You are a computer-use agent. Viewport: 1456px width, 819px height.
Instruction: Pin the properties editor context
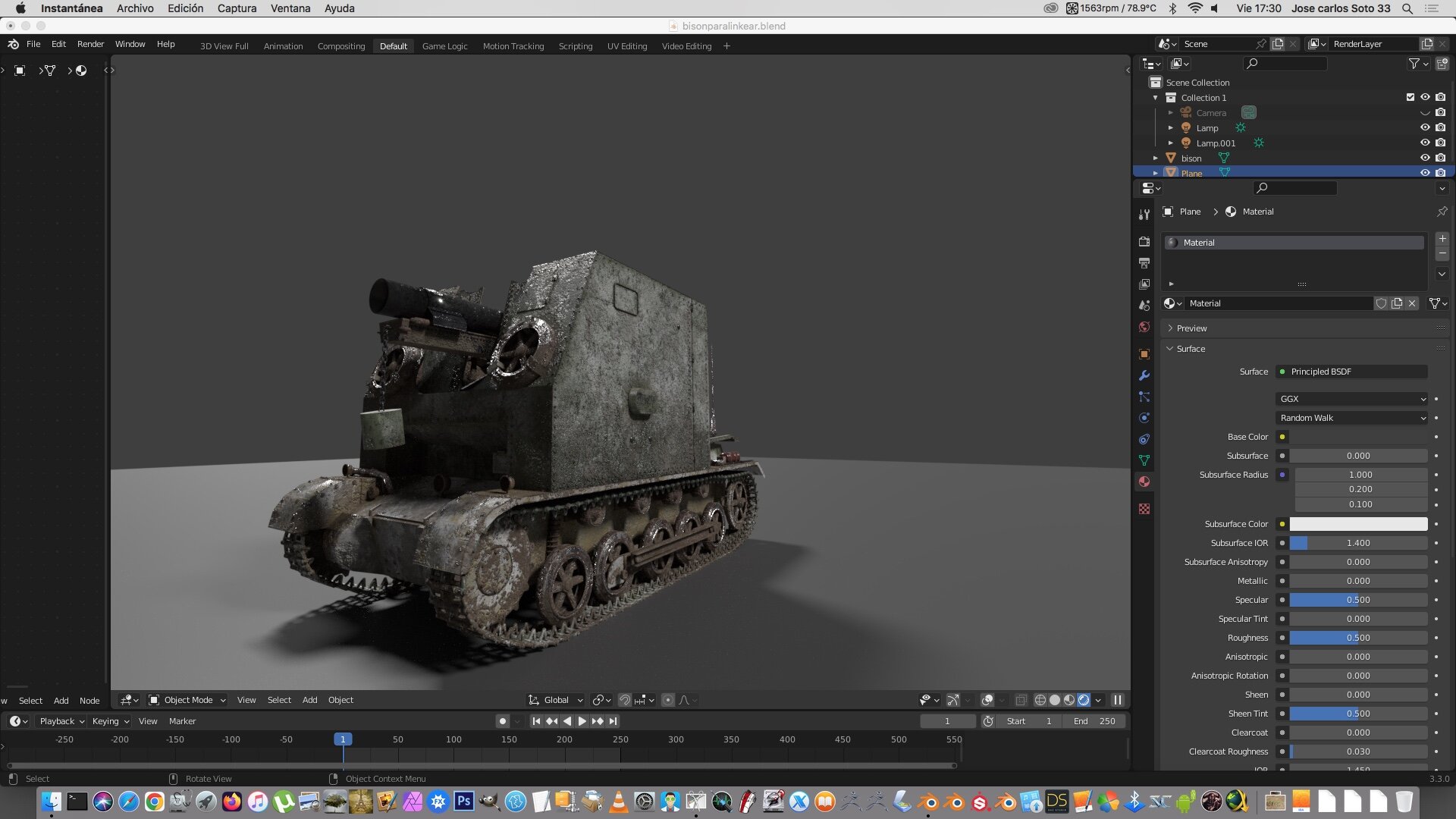(1442, 212)
